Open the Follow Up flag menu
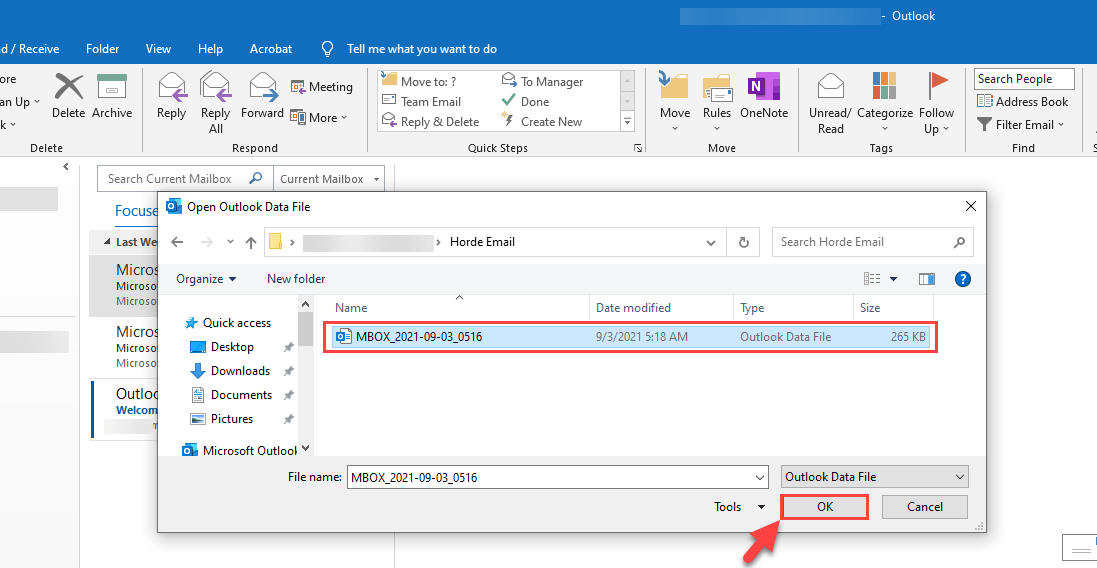This screenshot has height=568, width=1097. pyautogui.click(x=937, y=103)
